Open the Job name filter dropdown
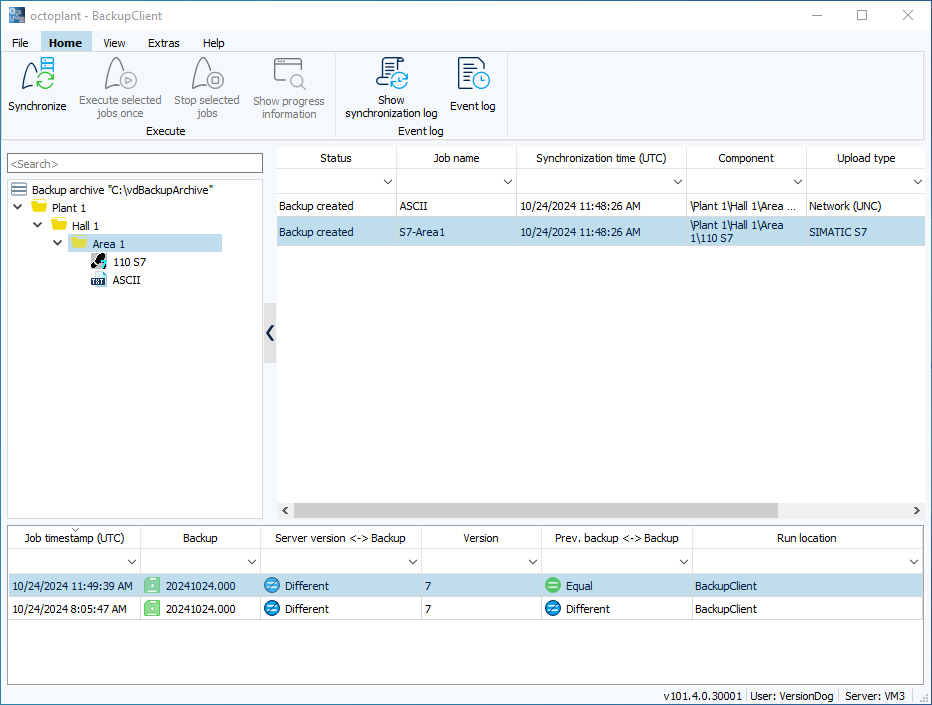The height and width of the screenshot is (705, 932). 506,181
